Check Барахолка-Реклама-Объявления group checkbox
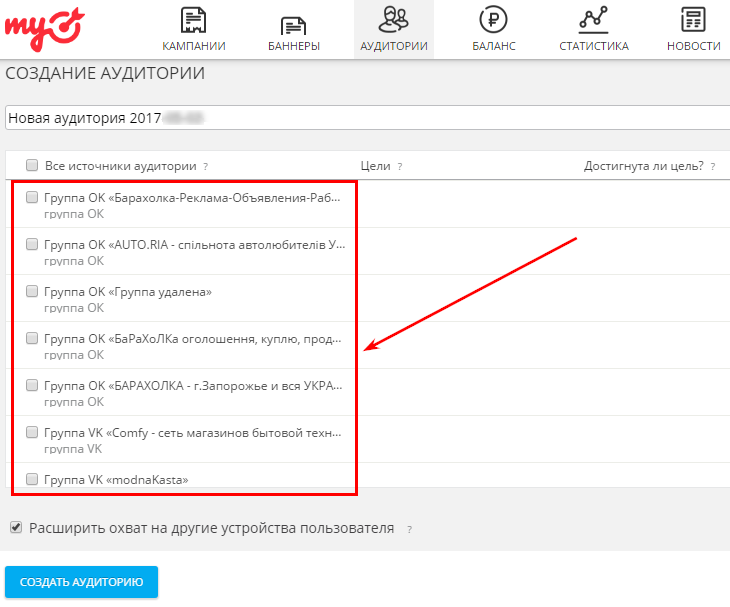 (x=32, y=197)
